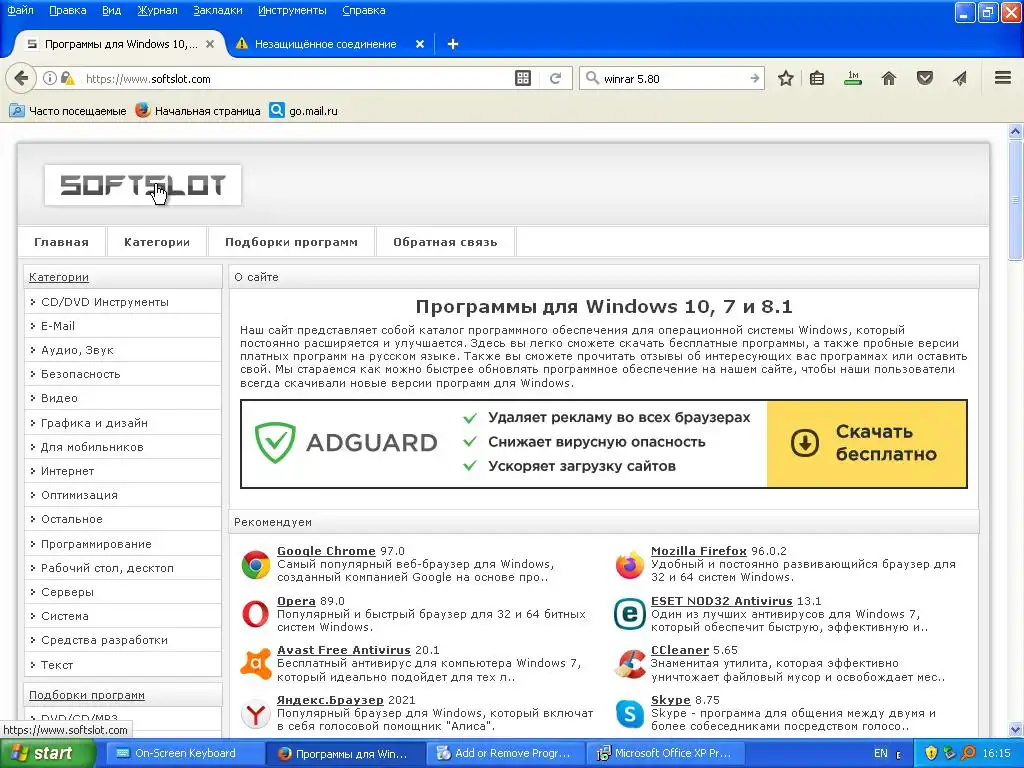Screen dimensions: 1024x768
Task: Switch to Microsoft Office XP taskbar item
Action: coord(664,753)
